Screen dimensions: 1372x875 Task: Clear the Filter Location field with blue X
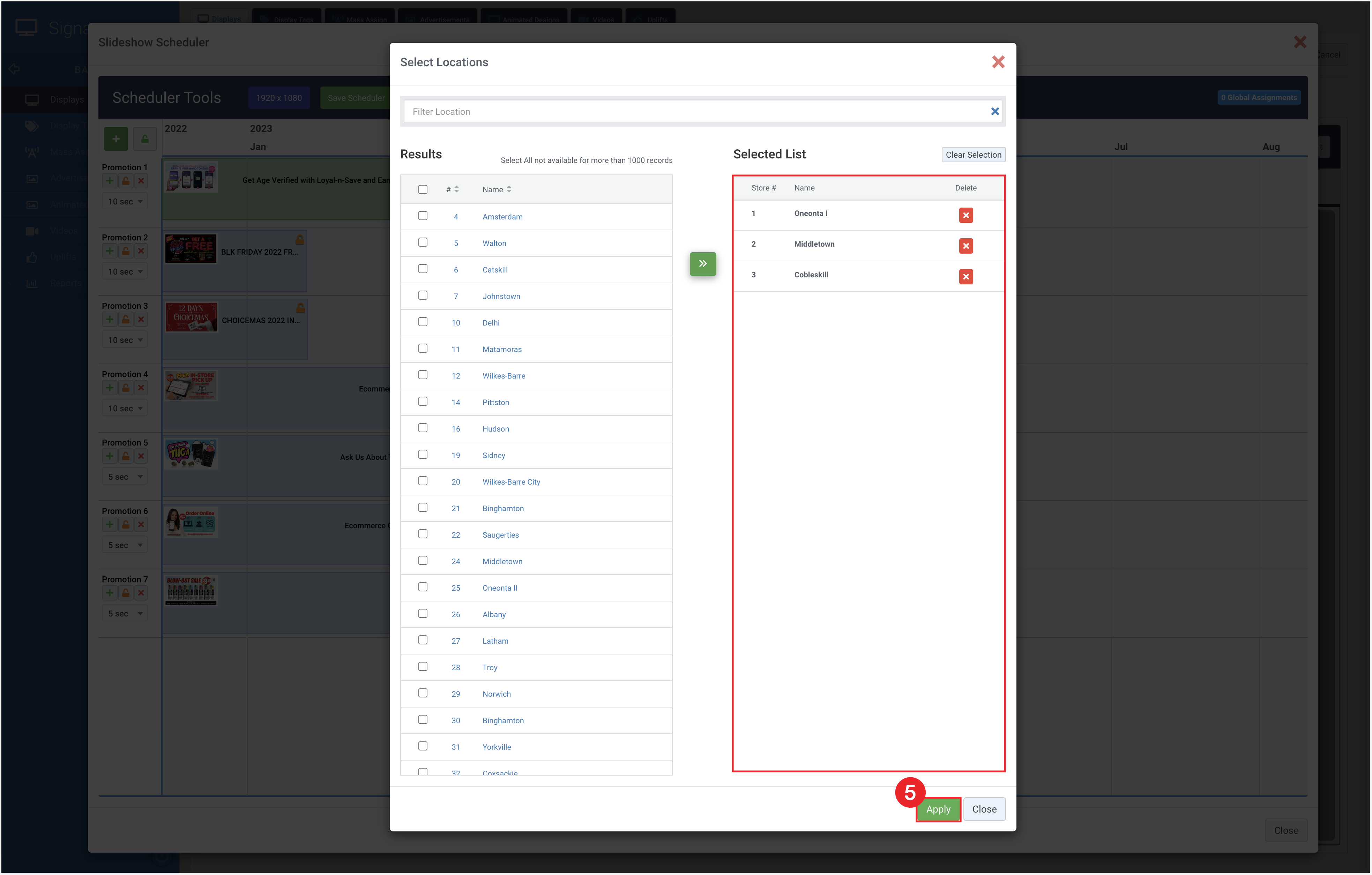click(x=994, y=111)
